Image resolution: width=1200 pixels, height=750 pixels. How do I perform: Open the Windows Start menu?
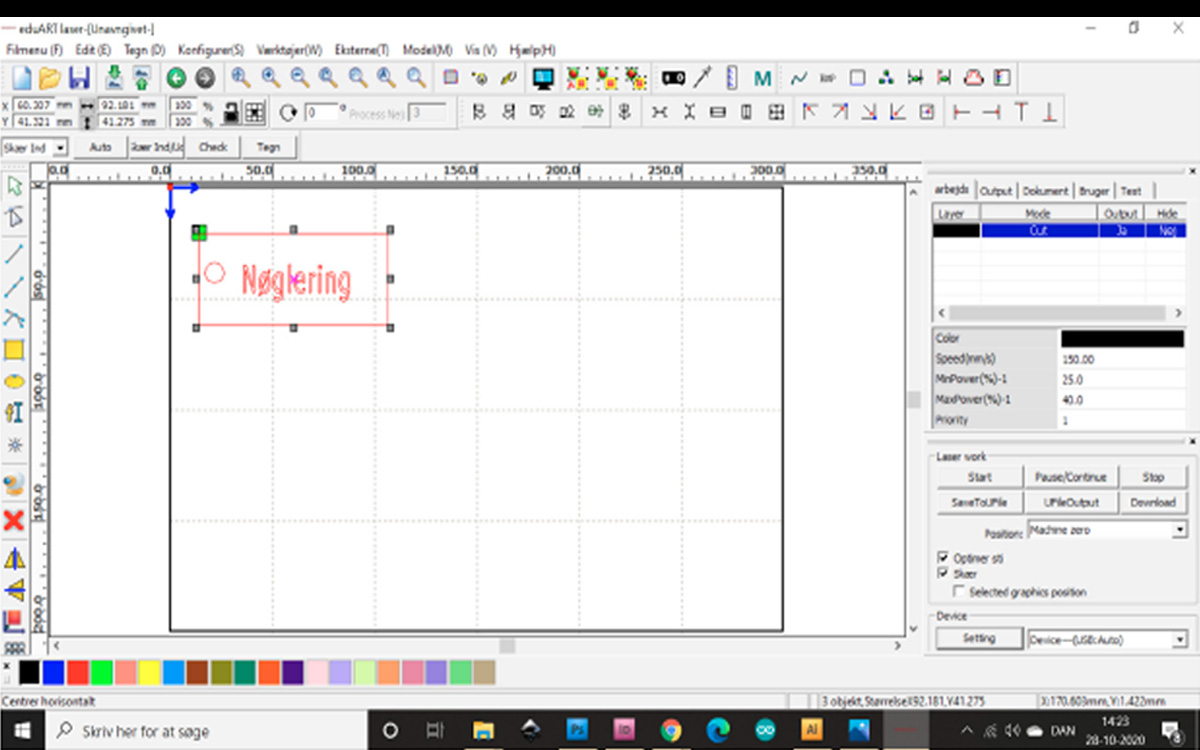22,730
